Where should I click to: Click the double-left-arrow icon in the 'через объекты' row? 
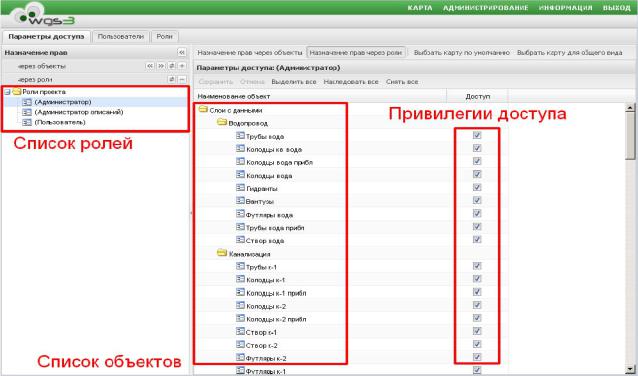coord(150,66)
